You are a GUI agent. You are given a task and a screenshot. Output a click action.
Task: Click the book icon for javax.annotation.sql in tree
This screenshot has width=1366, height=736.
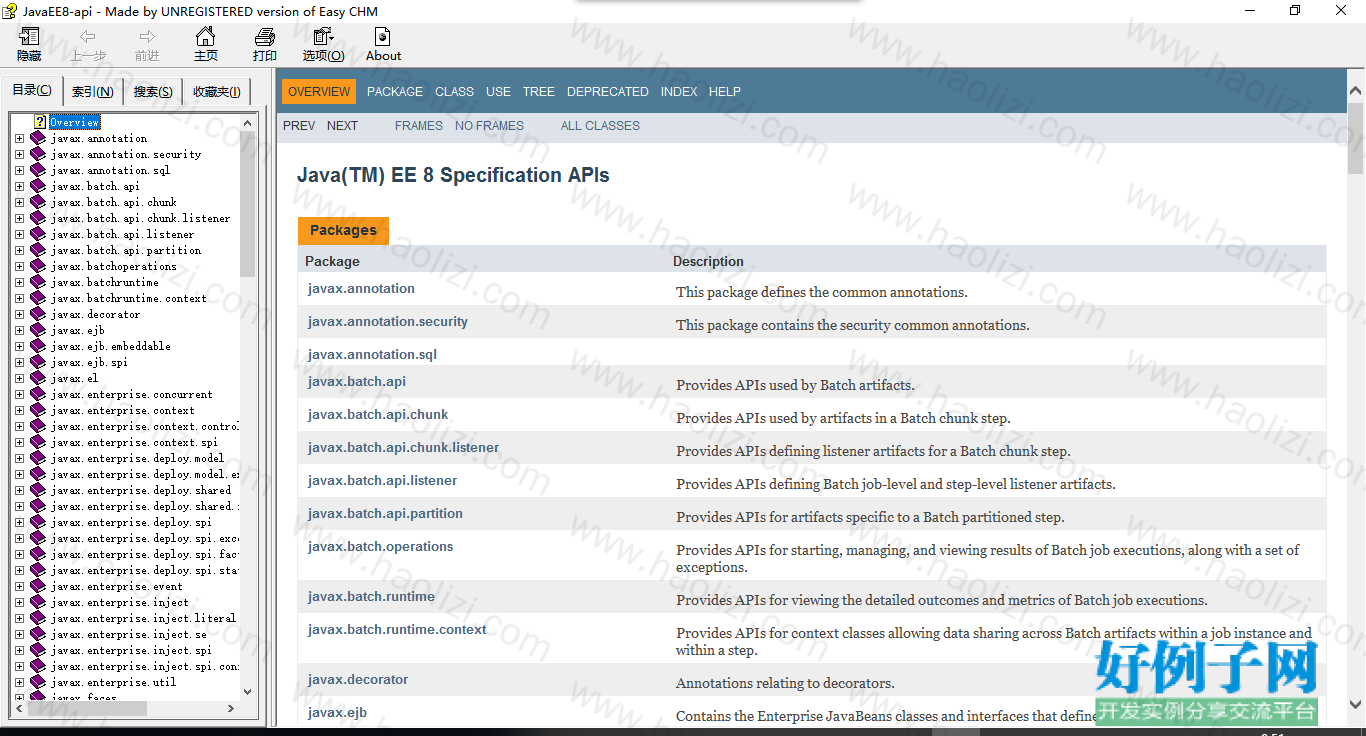pyautogui.click(x=38, y=170)
